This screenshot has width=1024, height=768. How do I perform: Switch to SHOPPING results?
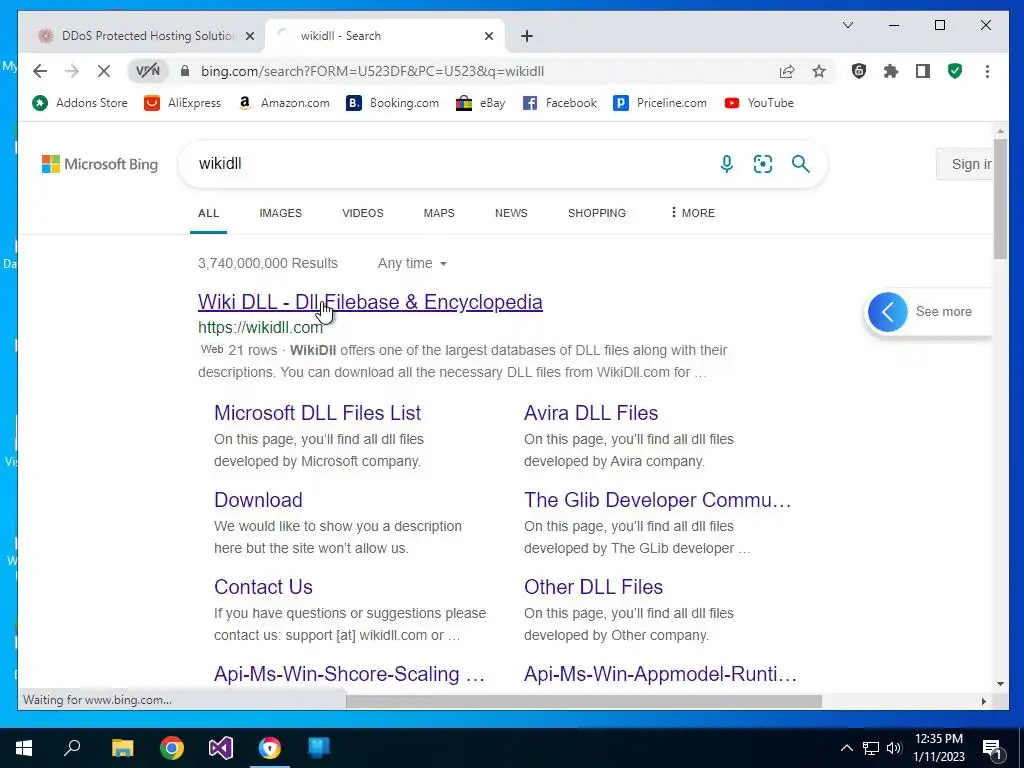(x=597, y=213)
